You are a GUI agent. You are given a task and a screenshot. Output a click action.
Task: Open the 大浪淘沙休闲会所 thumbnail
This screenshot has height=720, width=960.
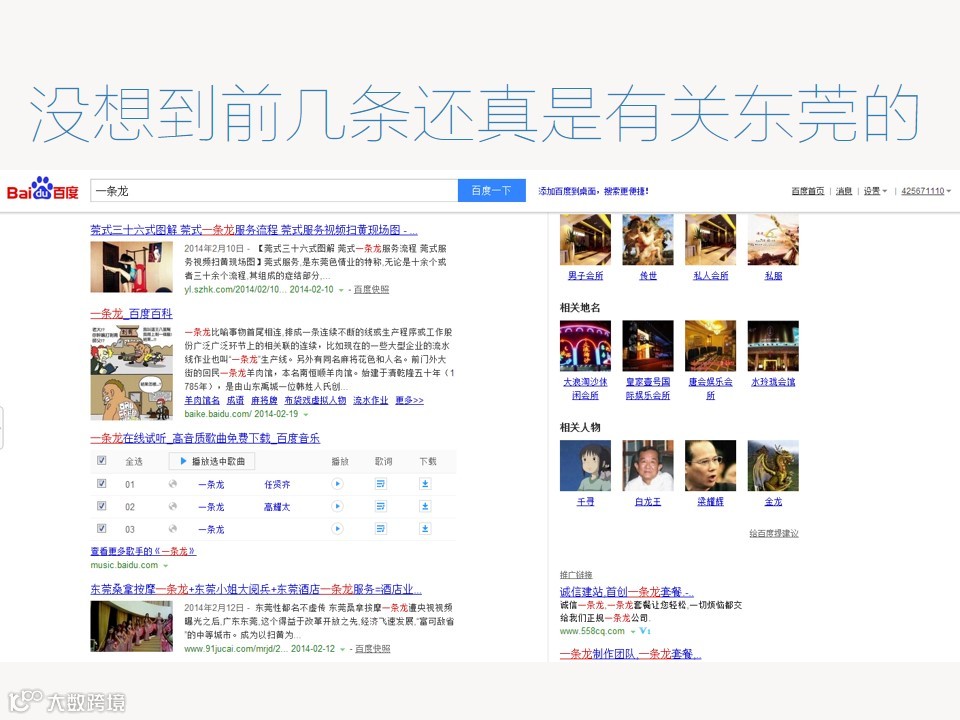tap(585, 346)
